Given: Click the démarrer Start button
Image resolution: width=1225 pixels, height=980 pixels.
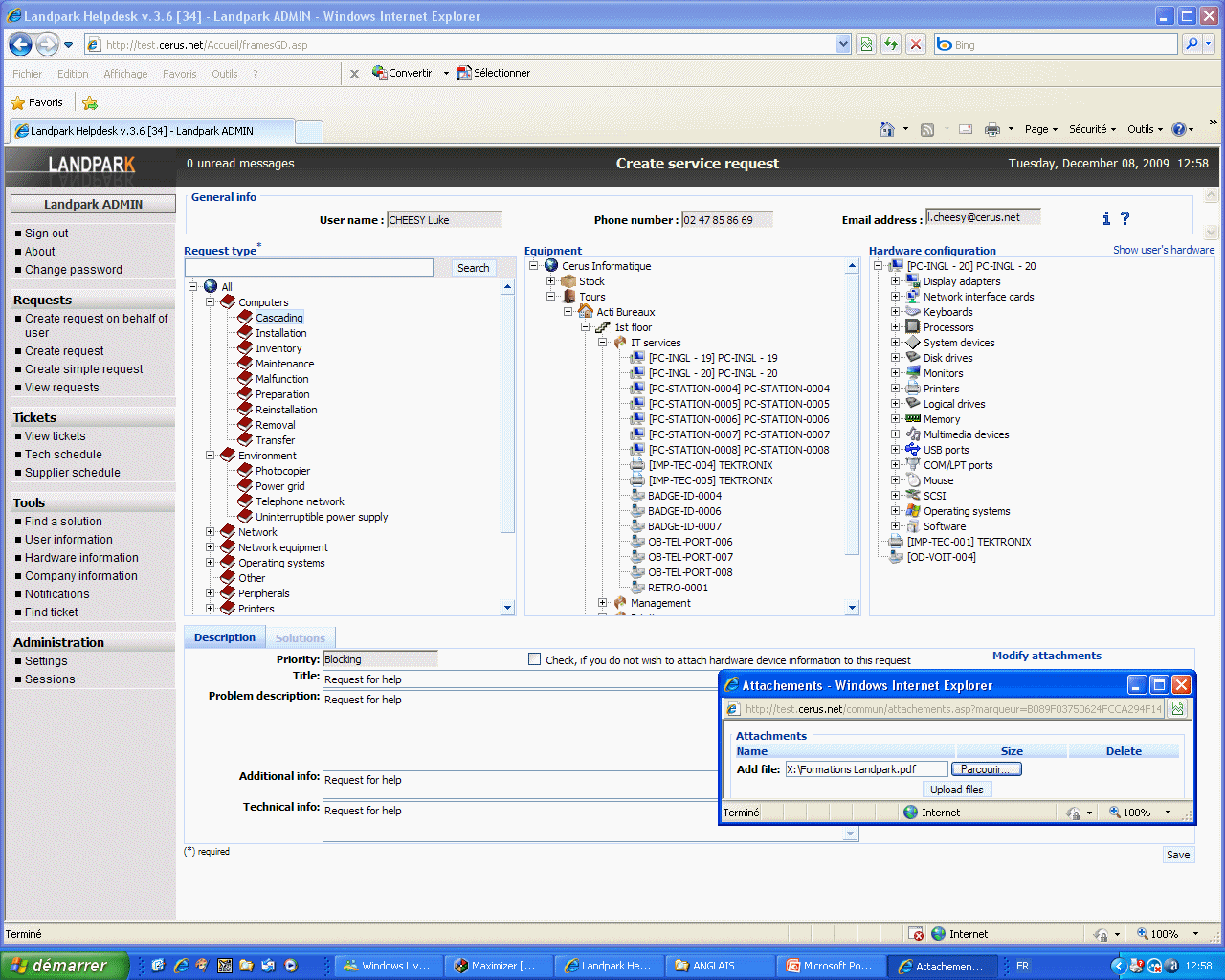Looking at the screenshot, I should pos(65,966).
